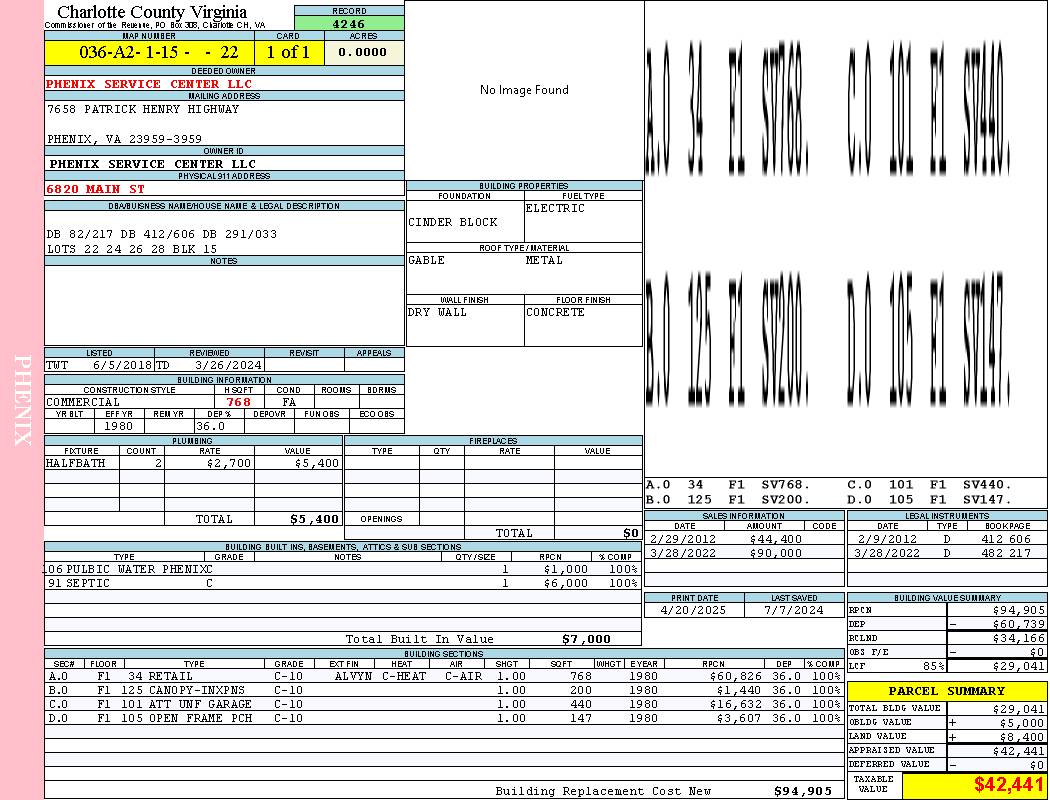Click the 105 OPEN FRAME PCH section type
Screen dimensions: 1050x800
click(186, 718)
